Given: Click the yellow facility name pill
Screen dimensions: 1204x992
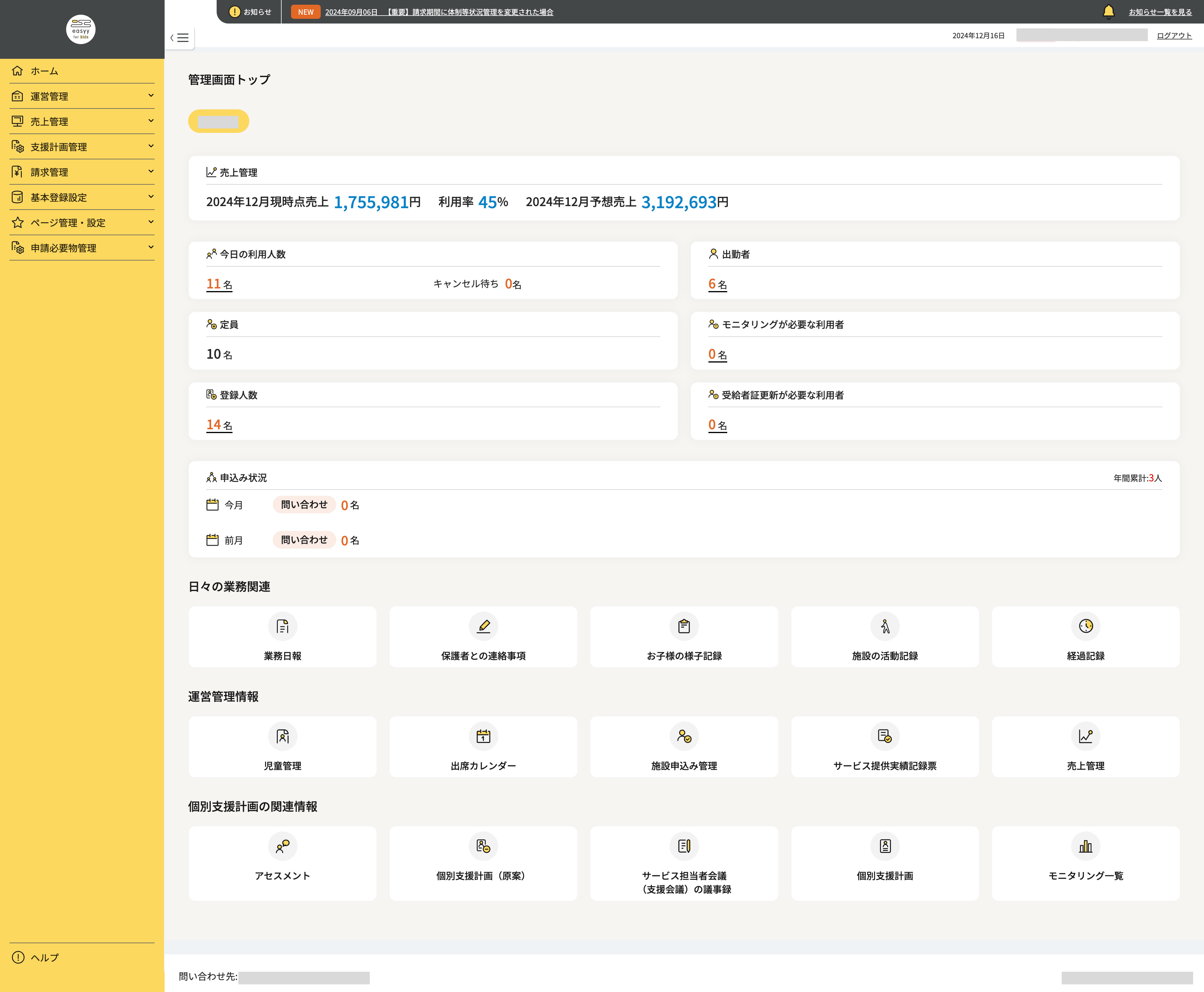Looking at the screenshot, I should (x=219, y=121).
